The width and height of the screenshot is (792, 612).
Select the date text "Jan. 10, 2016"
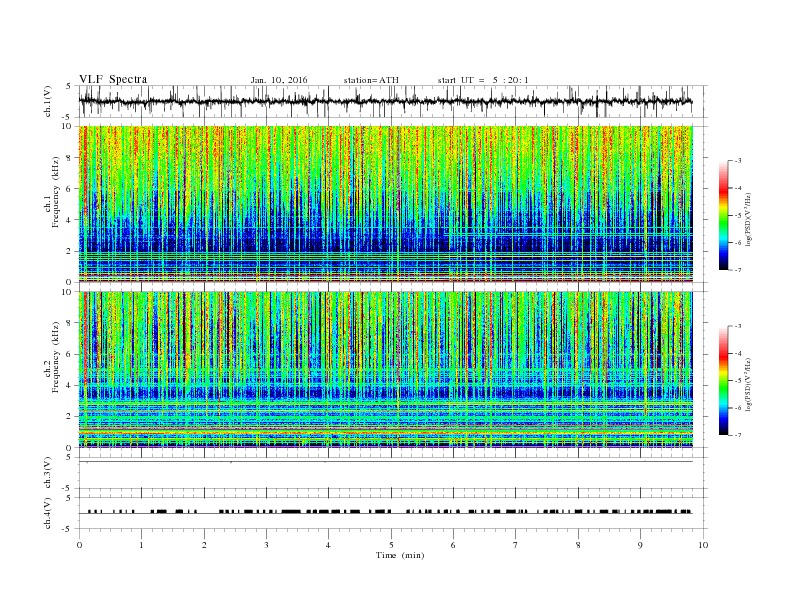(279, 80)
